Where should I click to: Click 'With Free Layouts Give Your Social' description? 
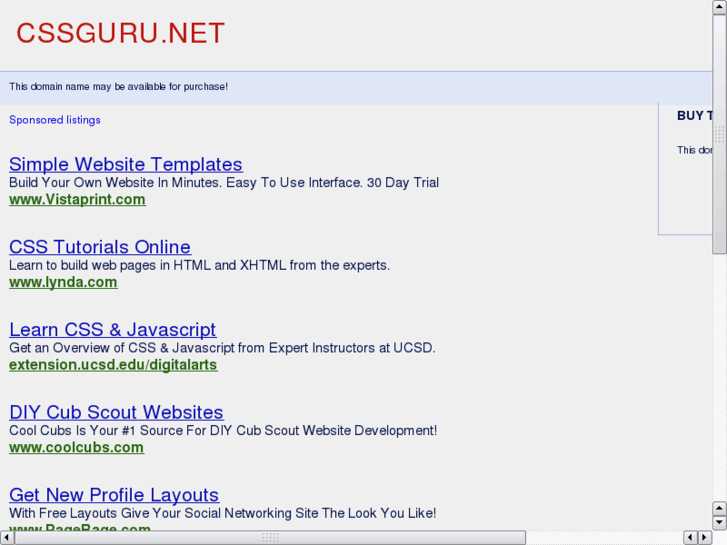[x=223, y=513]
